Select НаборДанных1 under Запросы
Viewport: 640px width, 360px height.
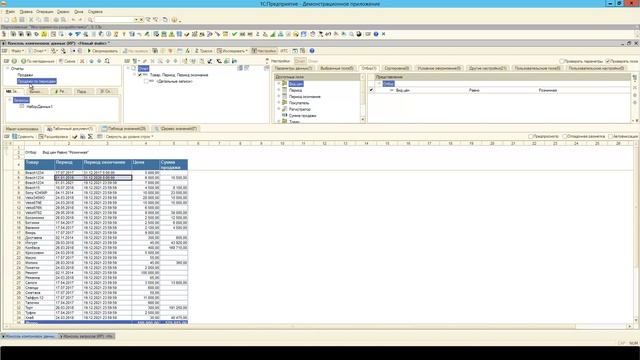39,107
